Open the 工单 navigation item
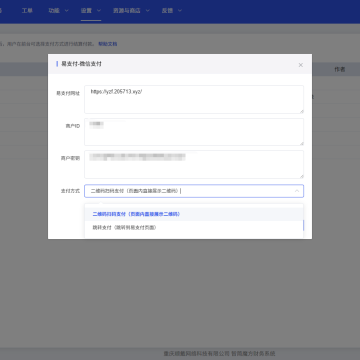360x360 pixels. coord(27,11)
